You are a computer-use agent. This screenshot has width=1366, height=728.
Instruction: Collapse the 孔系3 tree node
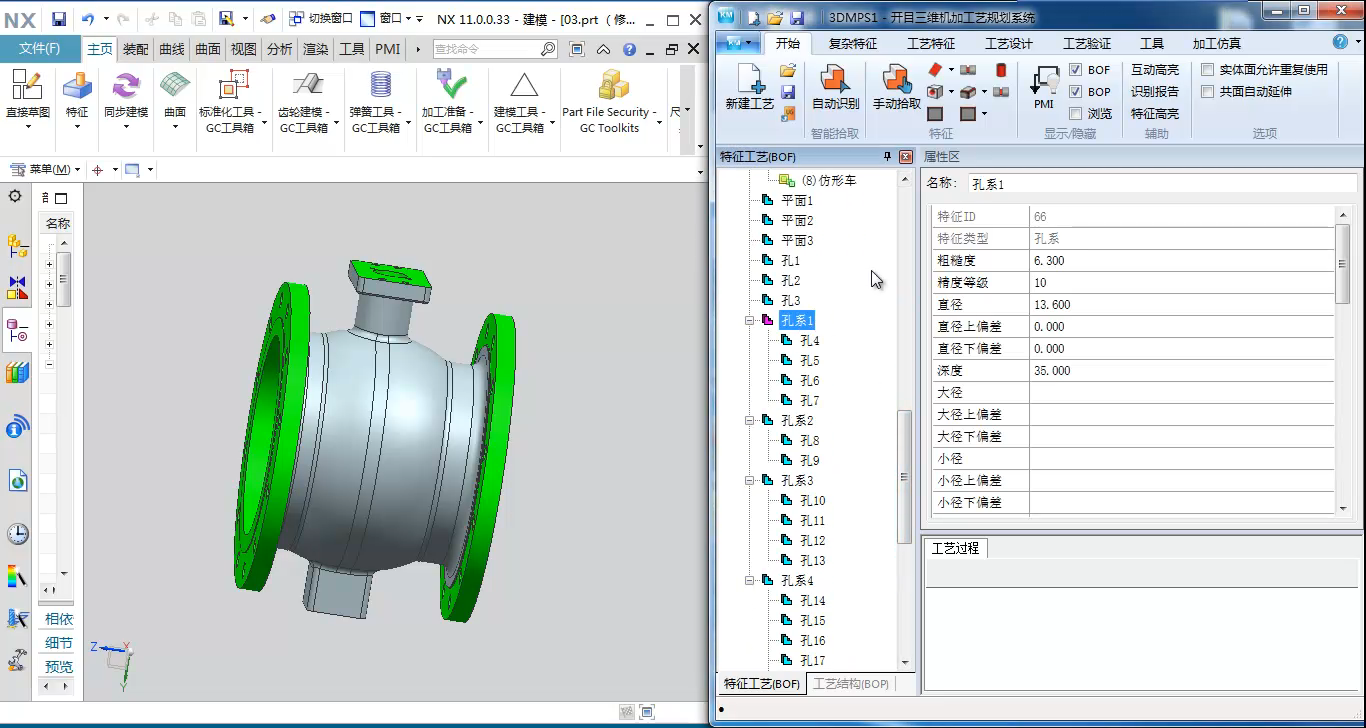tap(749, 481)
